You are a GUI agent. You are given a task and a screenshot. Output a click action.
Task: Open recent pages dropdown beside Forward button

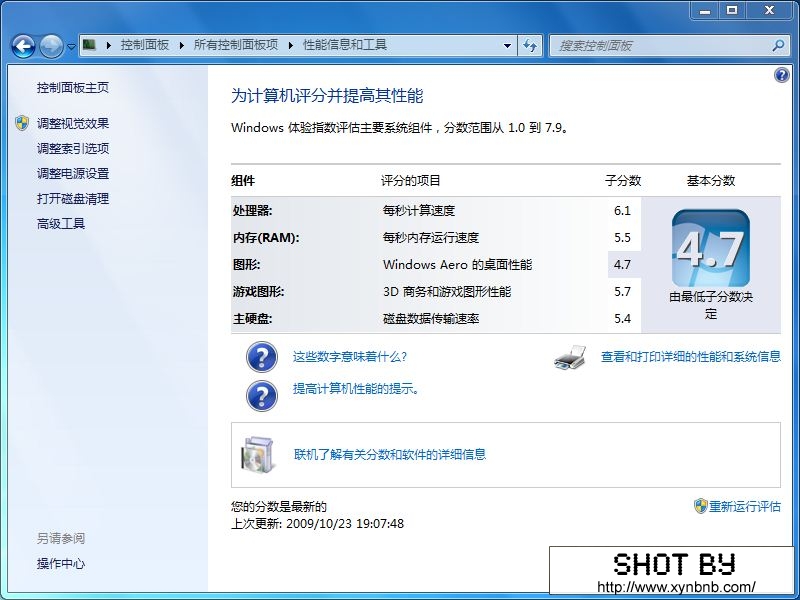tap(71, 46)
